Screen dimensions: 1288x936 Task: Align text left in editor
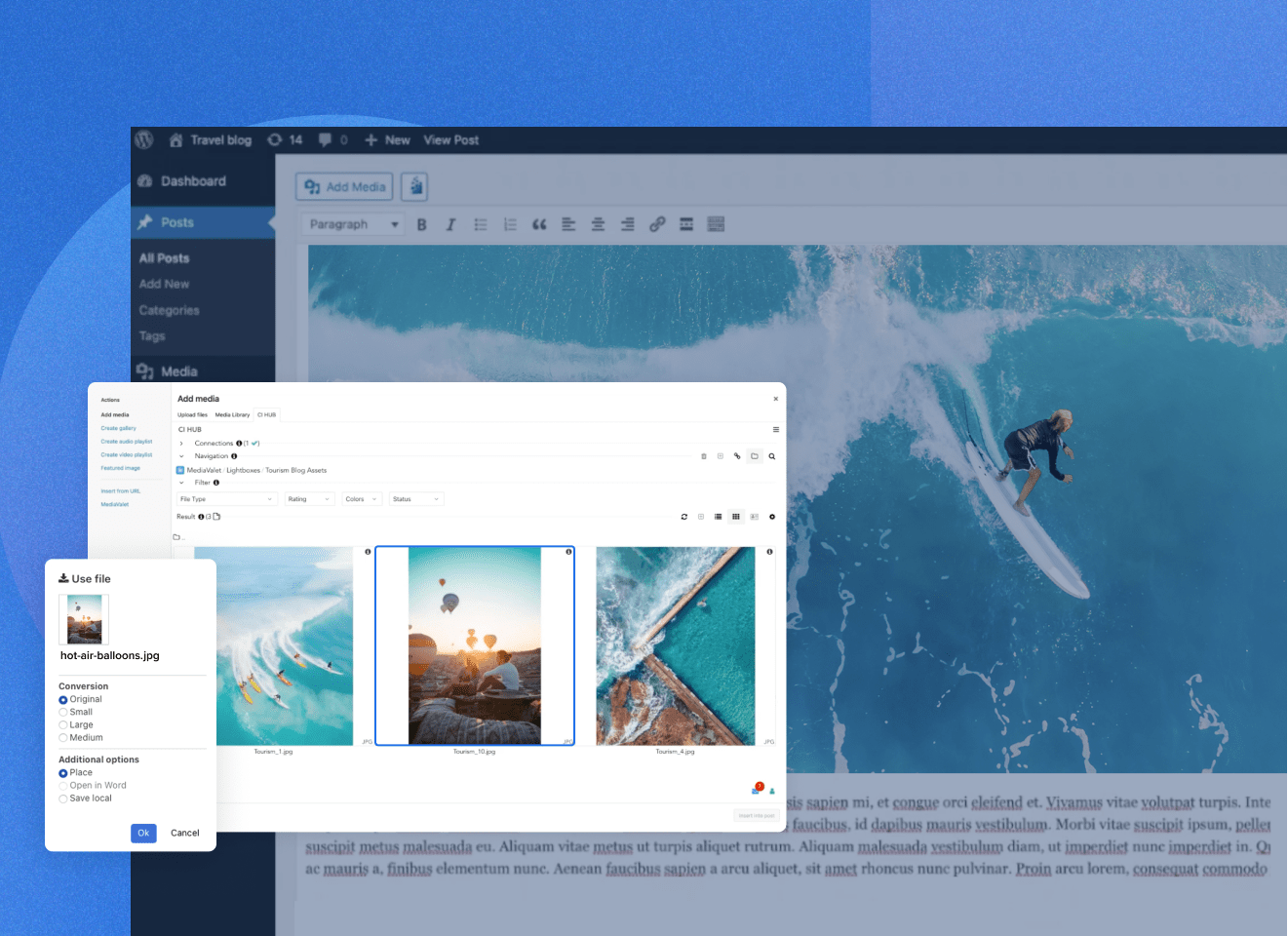568,224
